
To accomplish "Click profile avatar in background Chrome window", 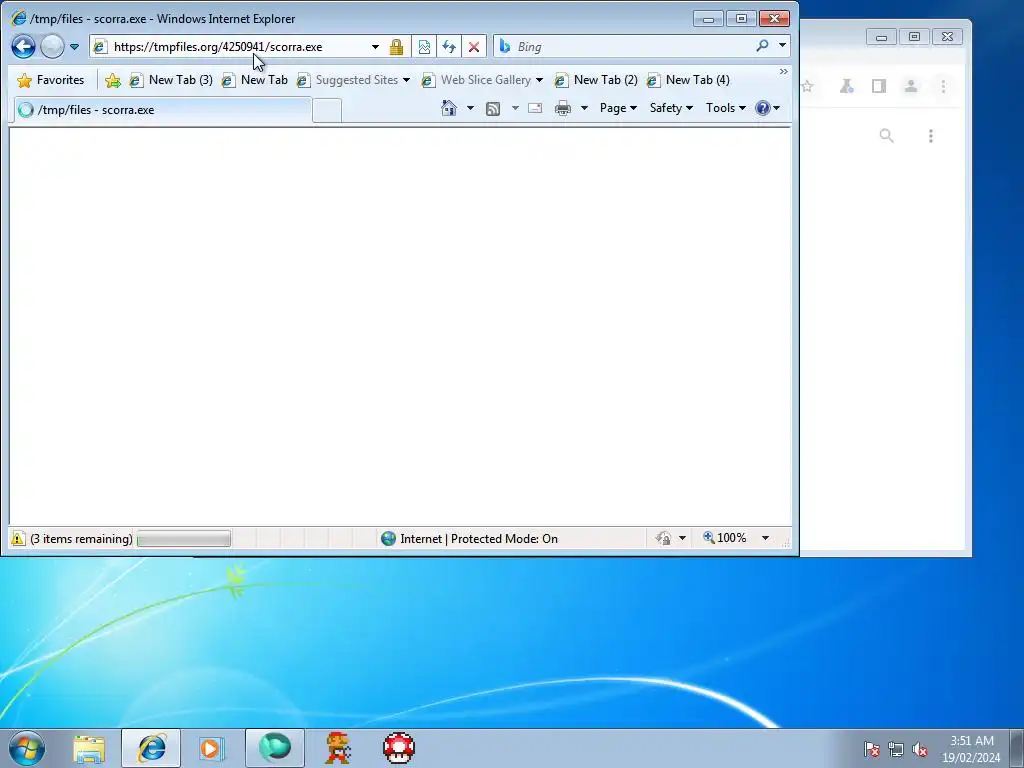I will (x=911, y=86).
